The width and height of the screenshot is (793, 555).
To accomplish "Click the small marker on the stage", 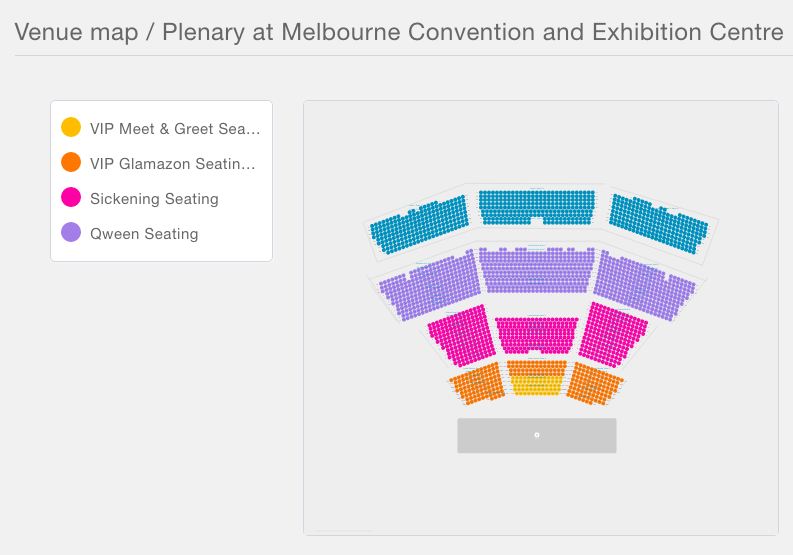I will tap(537, 435).
